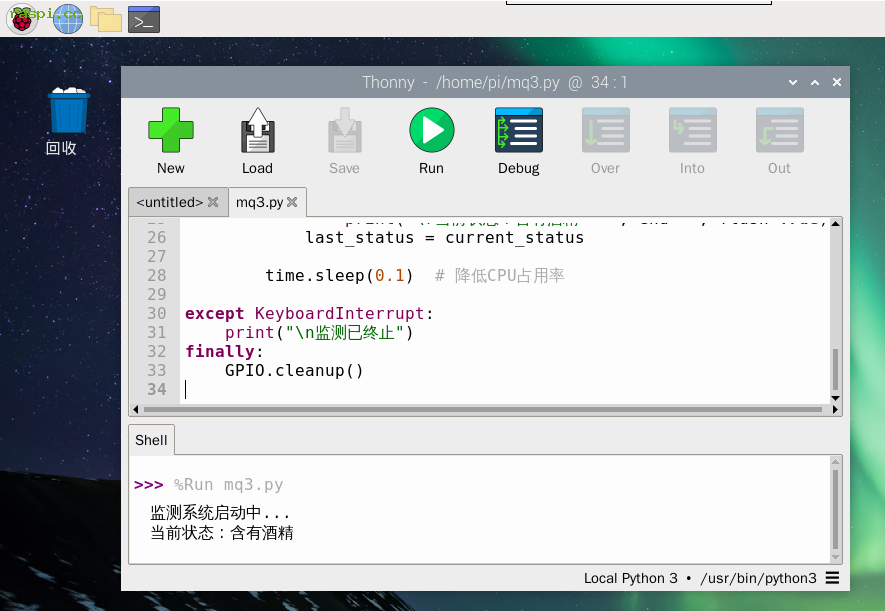Select the Shell panel tab

(x=151, y=440)
